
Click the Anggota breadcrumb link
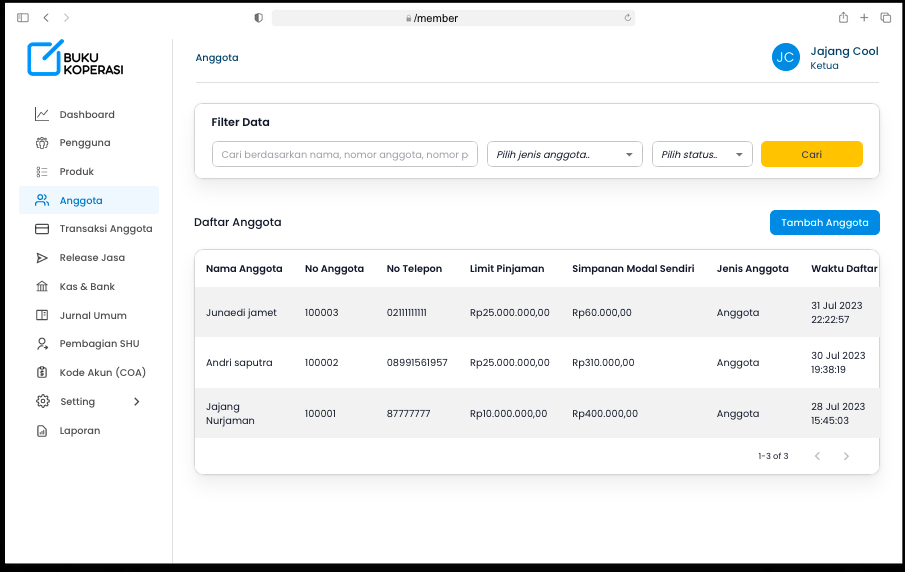point(217,58)
